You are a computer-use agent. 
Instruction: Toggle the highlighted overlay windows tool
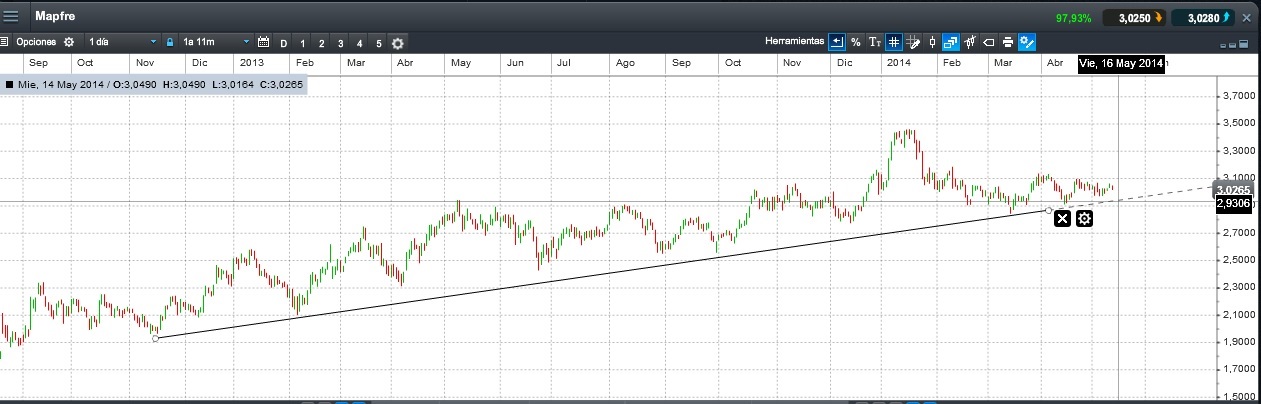pyautogui.click(x=950, y=42)
